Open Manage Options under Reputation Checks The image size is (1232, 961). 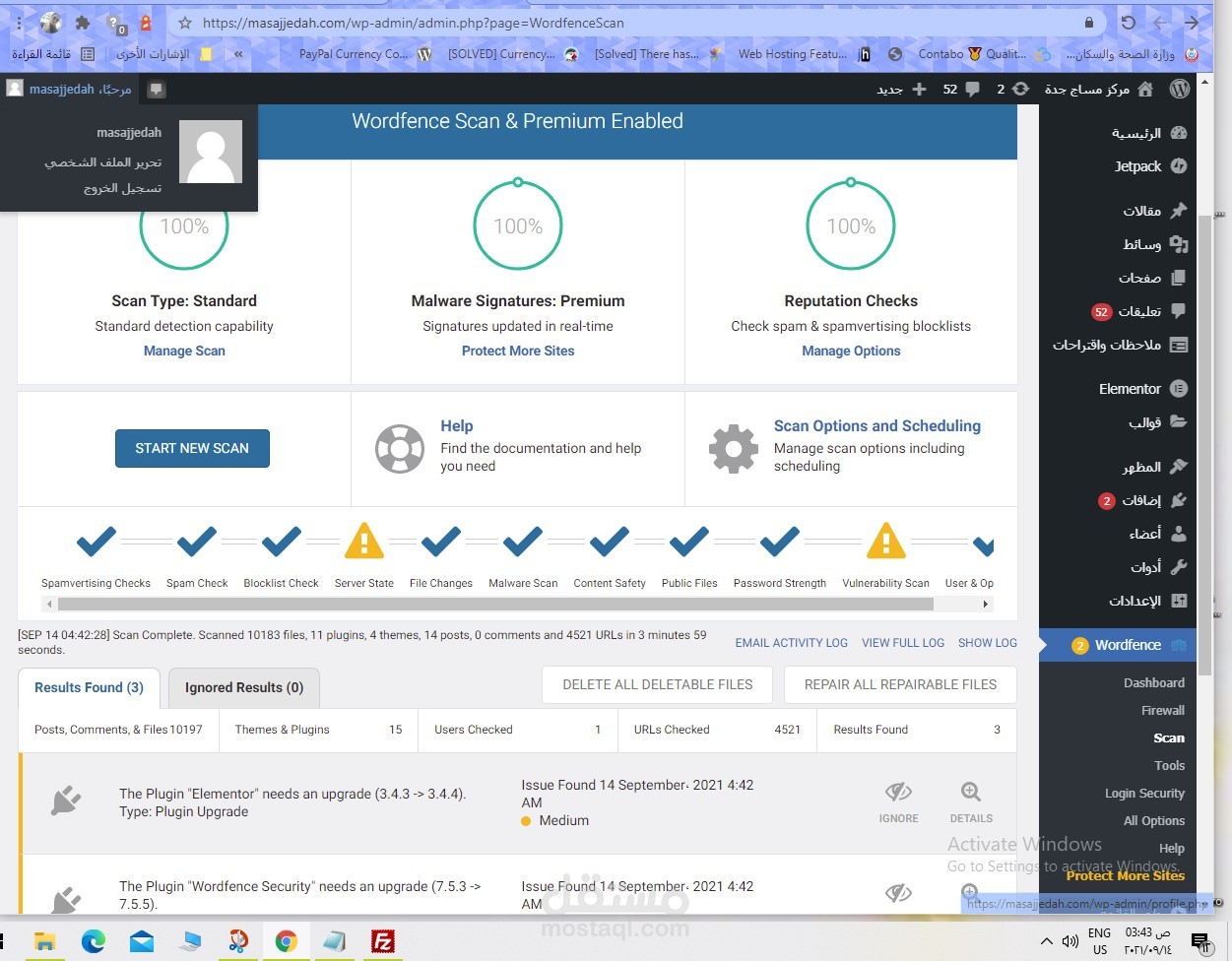851,351
